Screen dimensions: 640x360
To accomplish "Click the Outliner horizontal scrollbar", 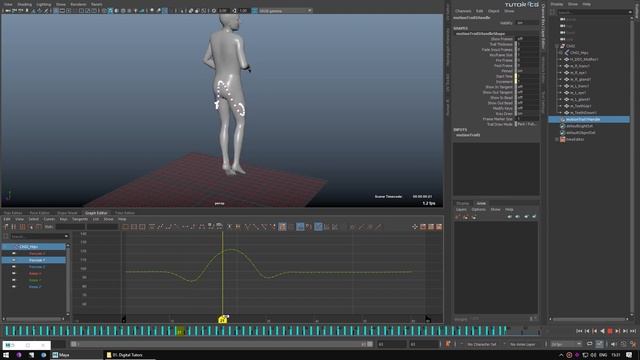I will pyautogui.click(x=589, y=319).
